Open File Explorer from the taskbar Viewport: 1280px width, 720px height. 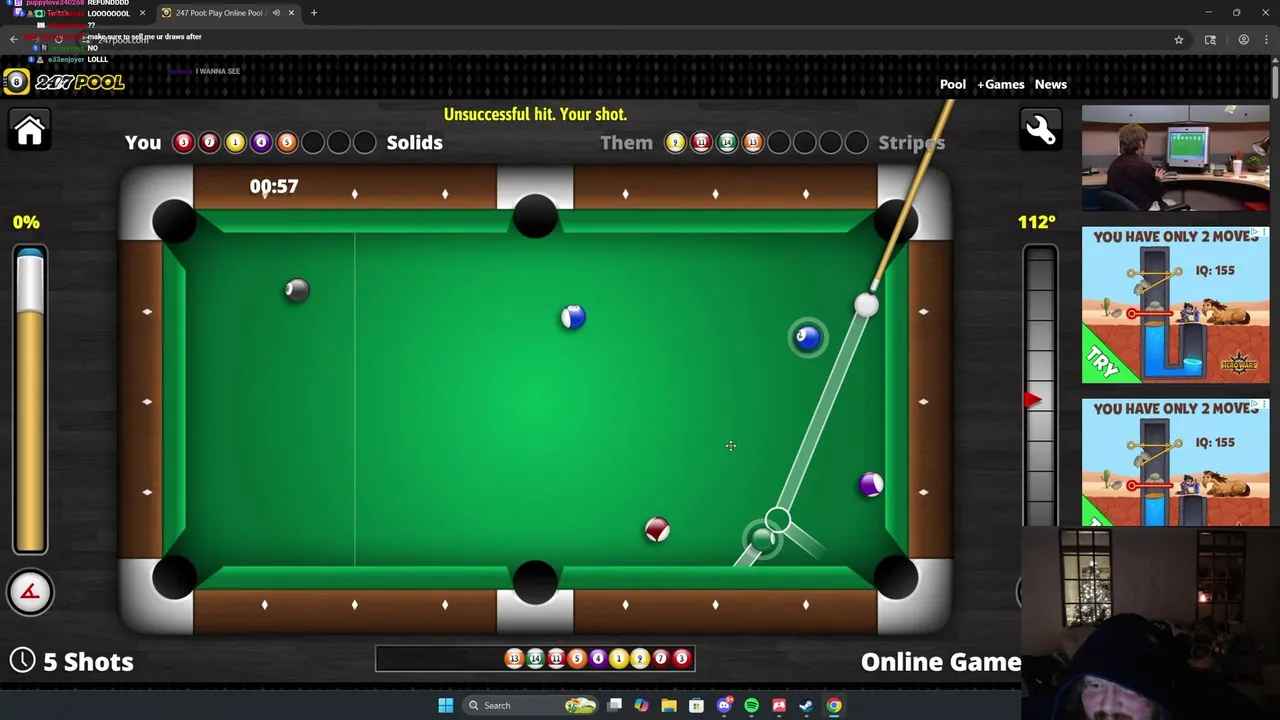pyautogui.click(x=669, y=705)
